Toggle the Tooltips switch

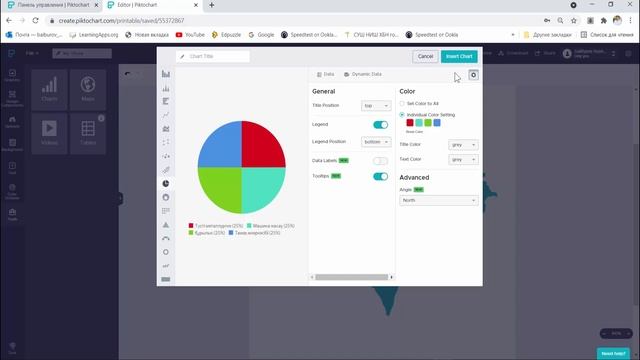pos(380,176)
